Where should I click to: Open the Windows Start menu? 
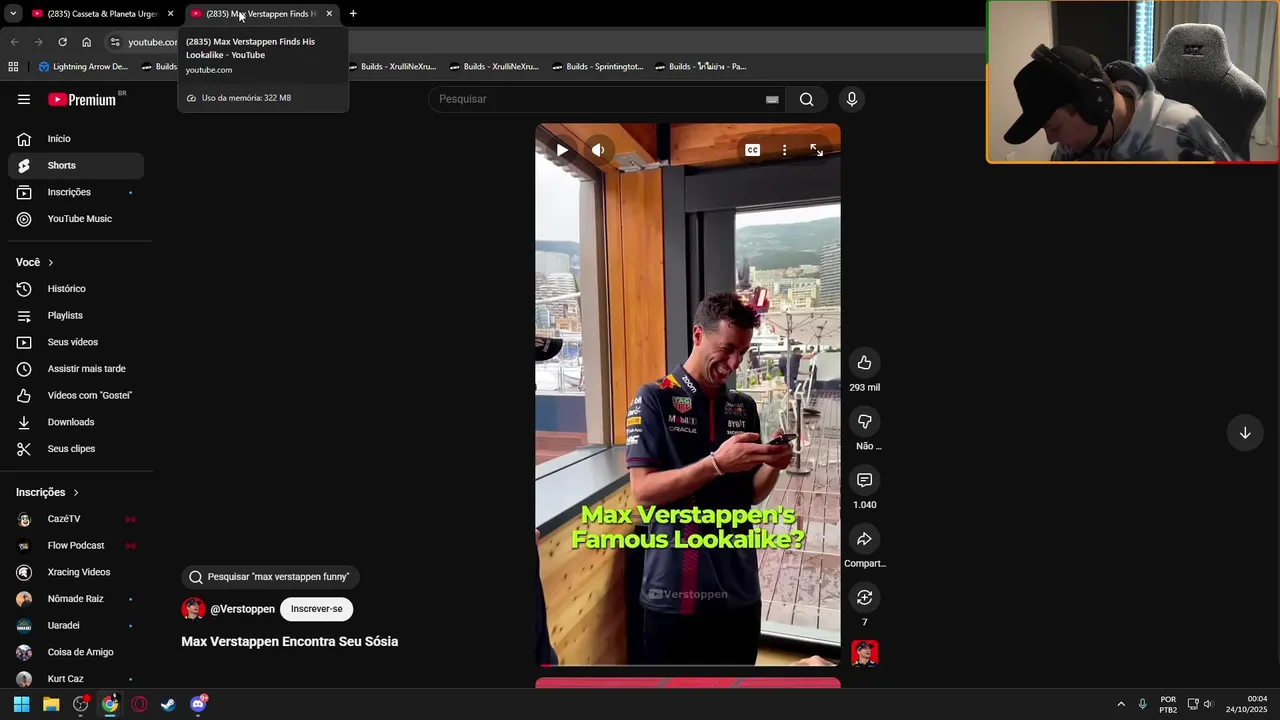click(x=21, y=704)
